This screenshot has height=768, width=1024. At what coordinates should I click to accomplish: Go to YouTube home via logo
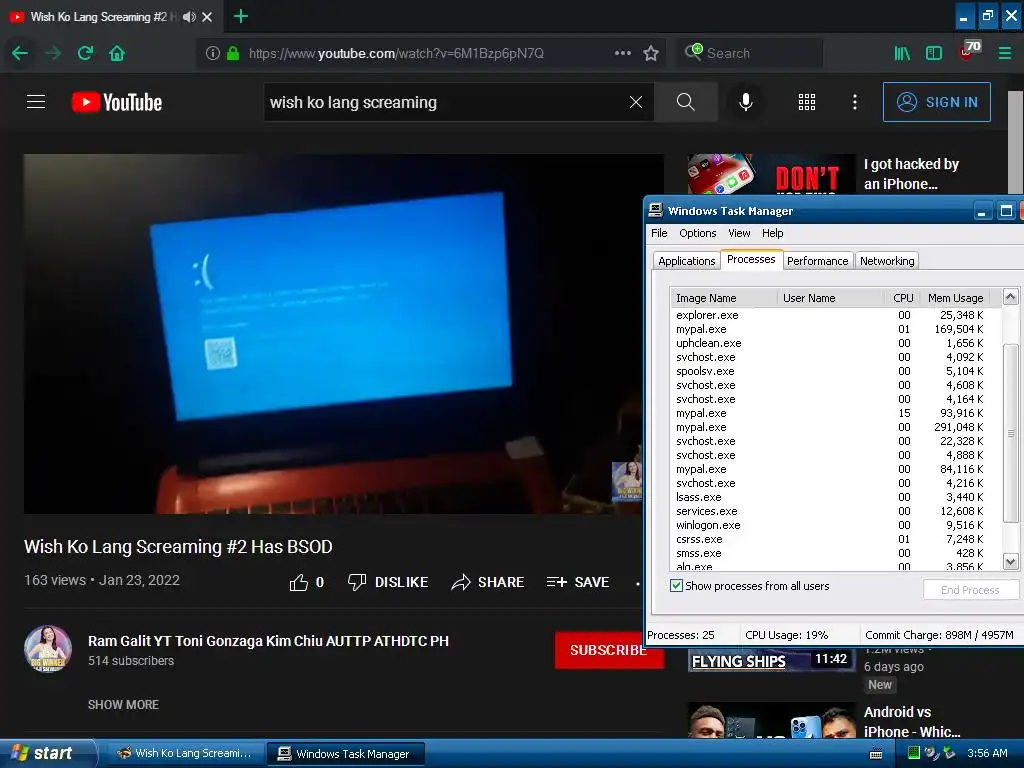pyautogui.click(x=117, y=102)
